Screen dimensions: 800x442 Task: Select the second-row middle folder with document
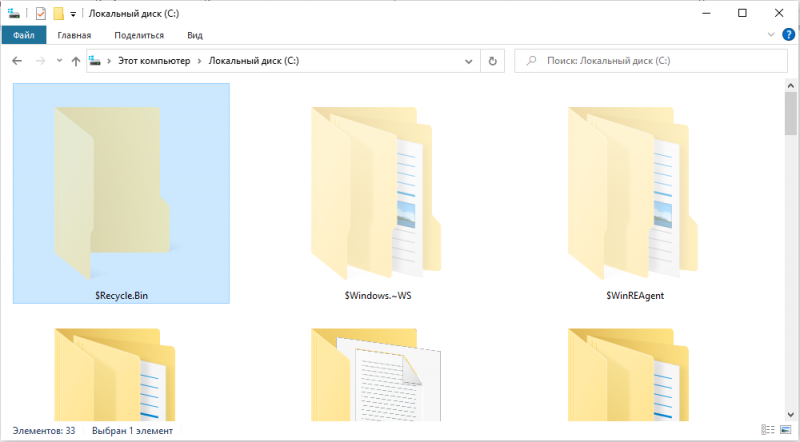pos(376,375)
